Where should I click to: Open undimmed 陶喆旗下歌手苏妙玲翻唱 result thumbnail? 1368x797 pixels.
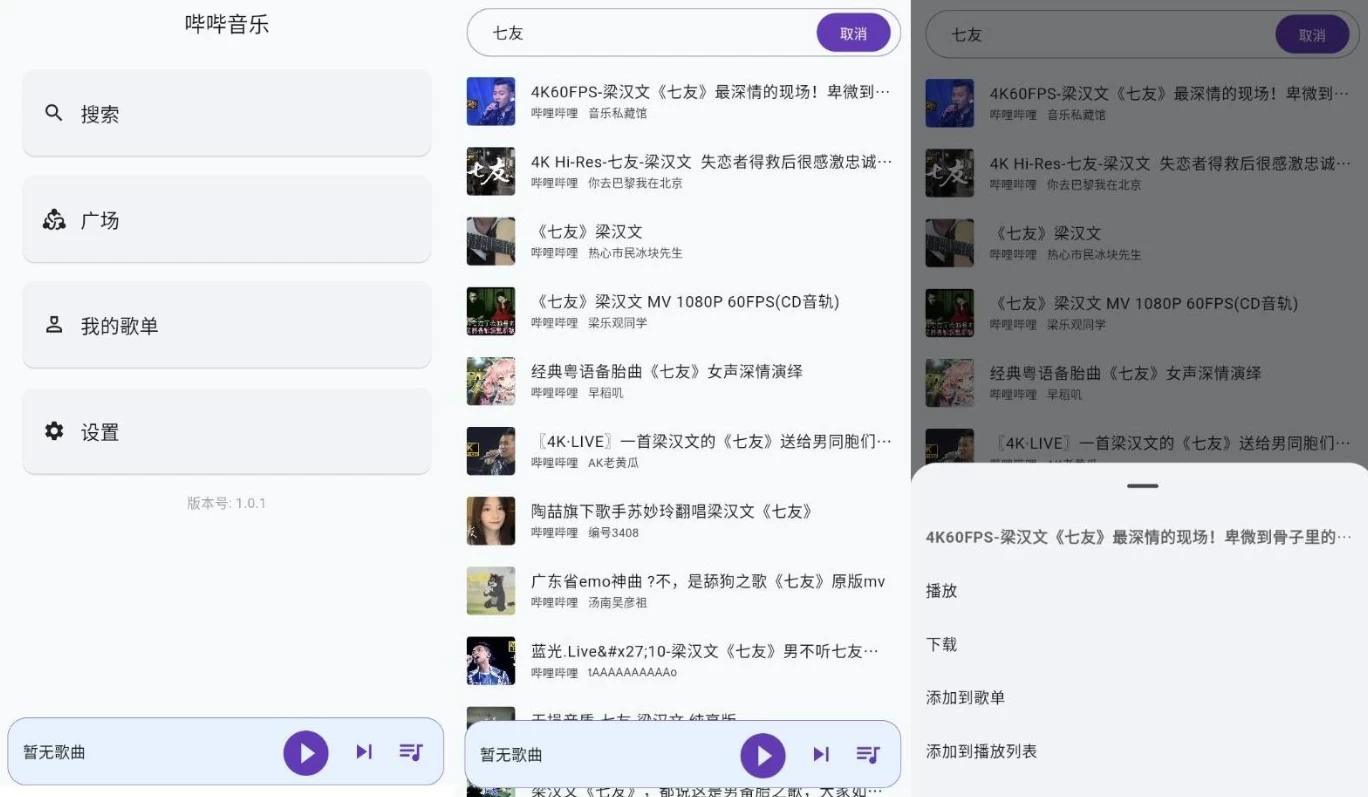coord(491,521)
